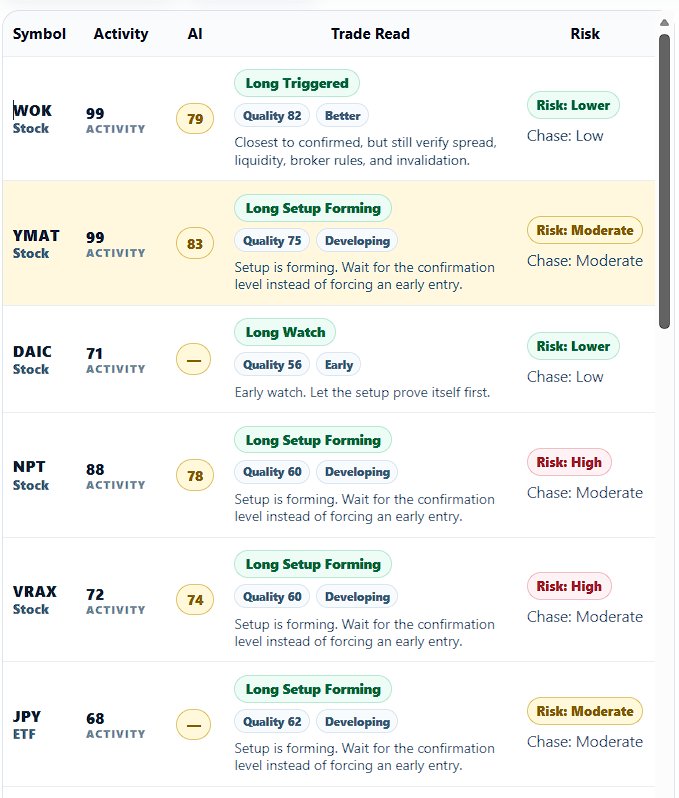
Task: Click the scrollbar up arrow
Action: pos(664,22)
